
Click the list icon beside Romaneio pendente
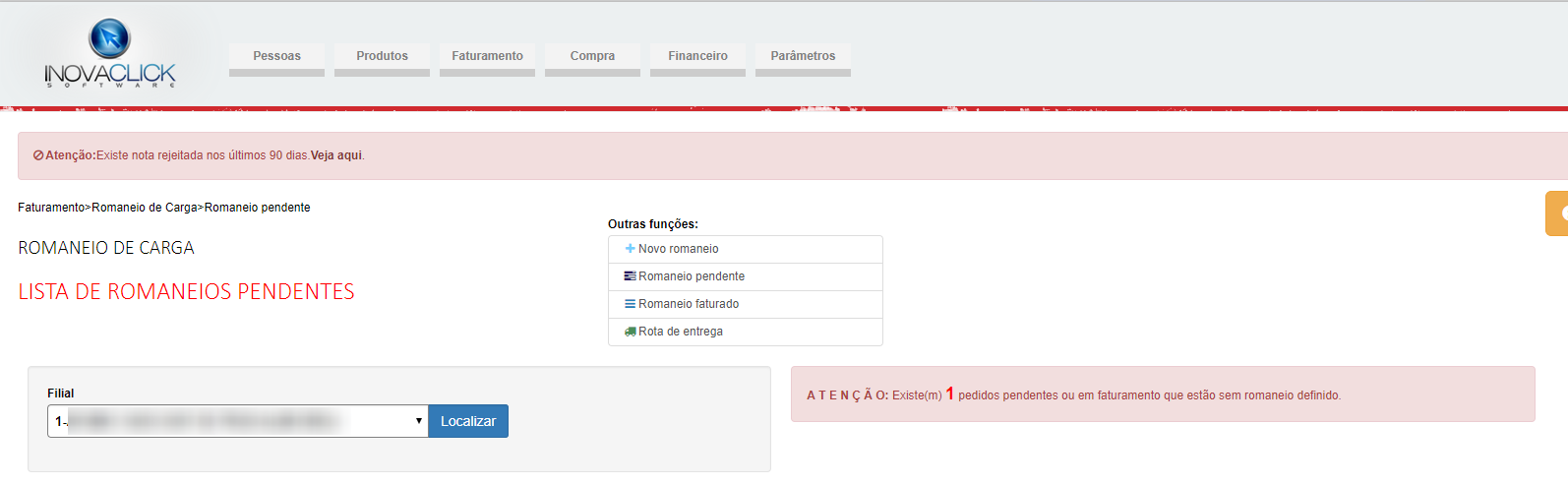tap(630, 276)
